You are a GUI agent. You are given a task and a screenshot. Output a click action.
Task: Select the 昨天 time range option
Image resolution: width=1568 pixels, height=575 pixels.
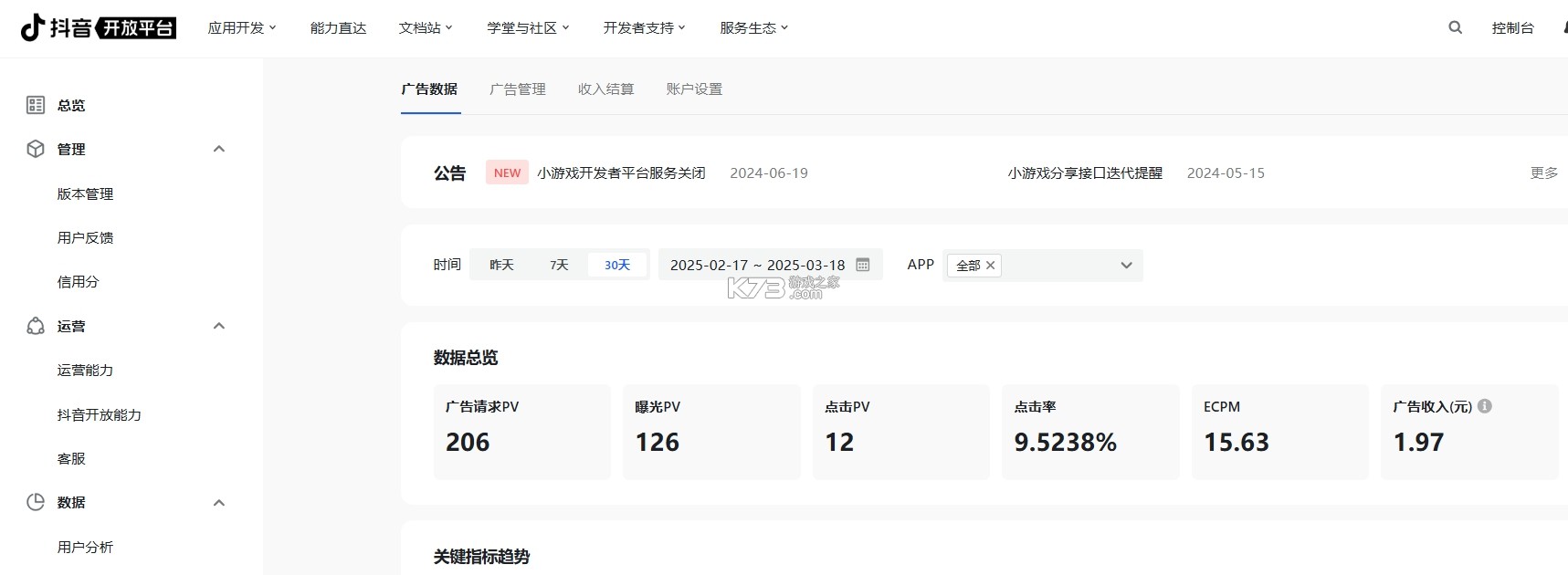click(501, 265)
